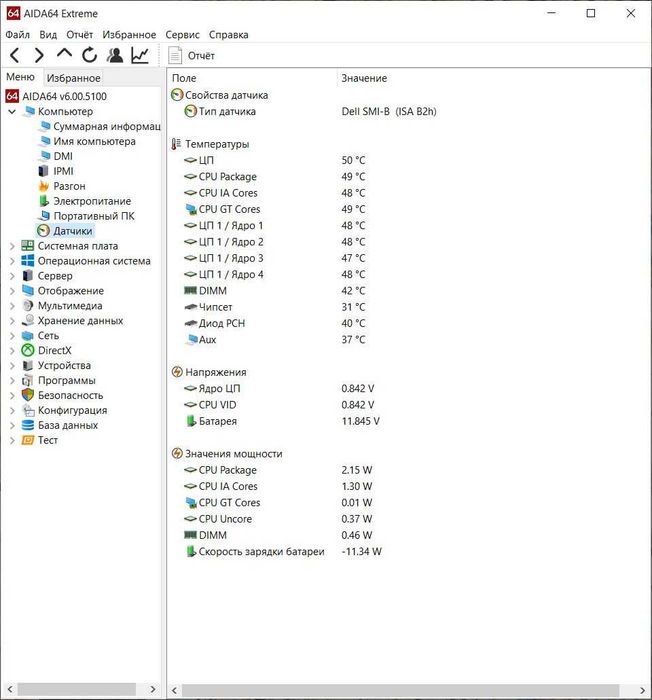Click the Тест benchmark icon
This screenshot has height=700, width=652.
(x=28, y=440)
